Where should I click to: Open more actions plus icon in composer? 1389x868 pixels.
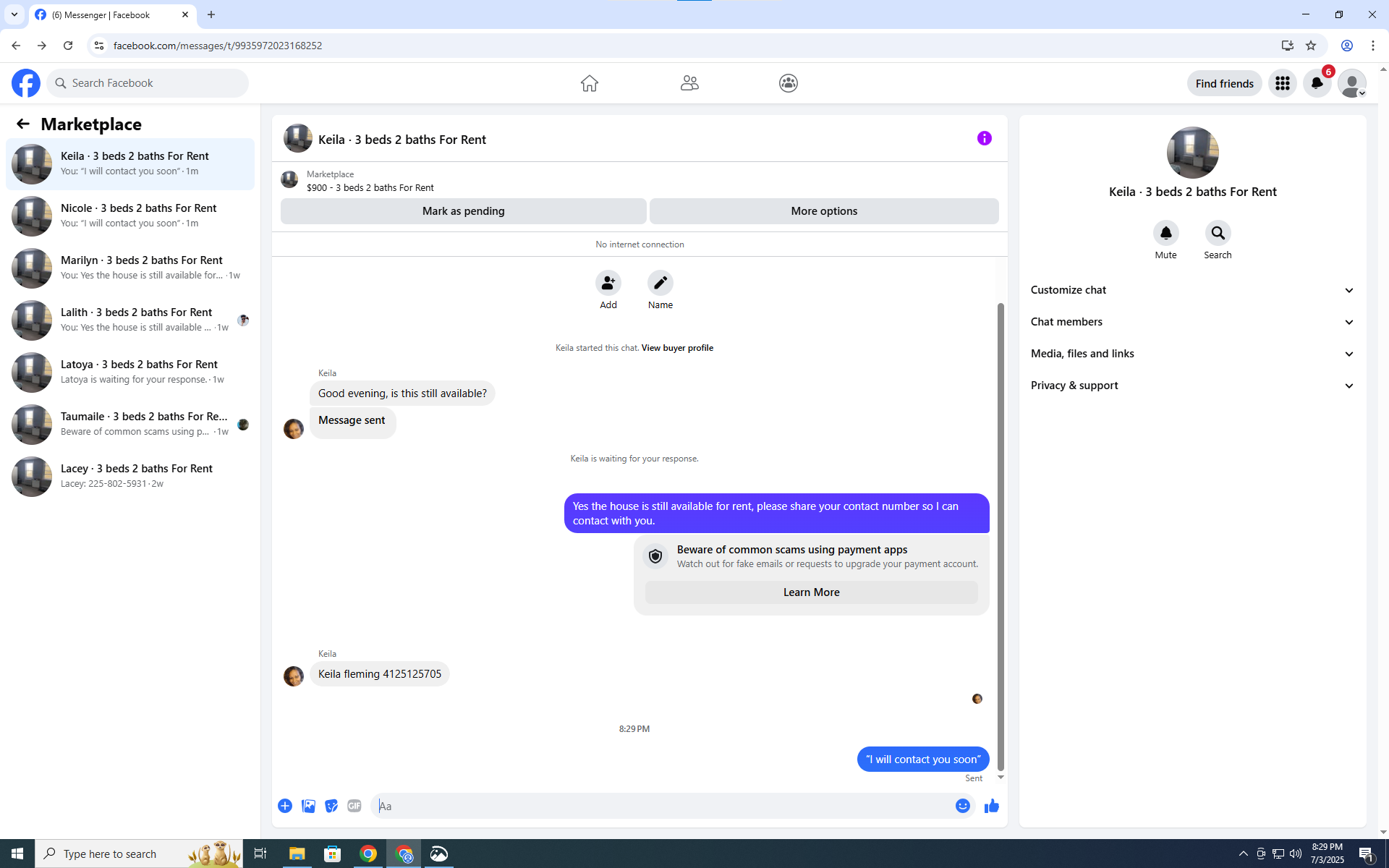pos(285,806)
